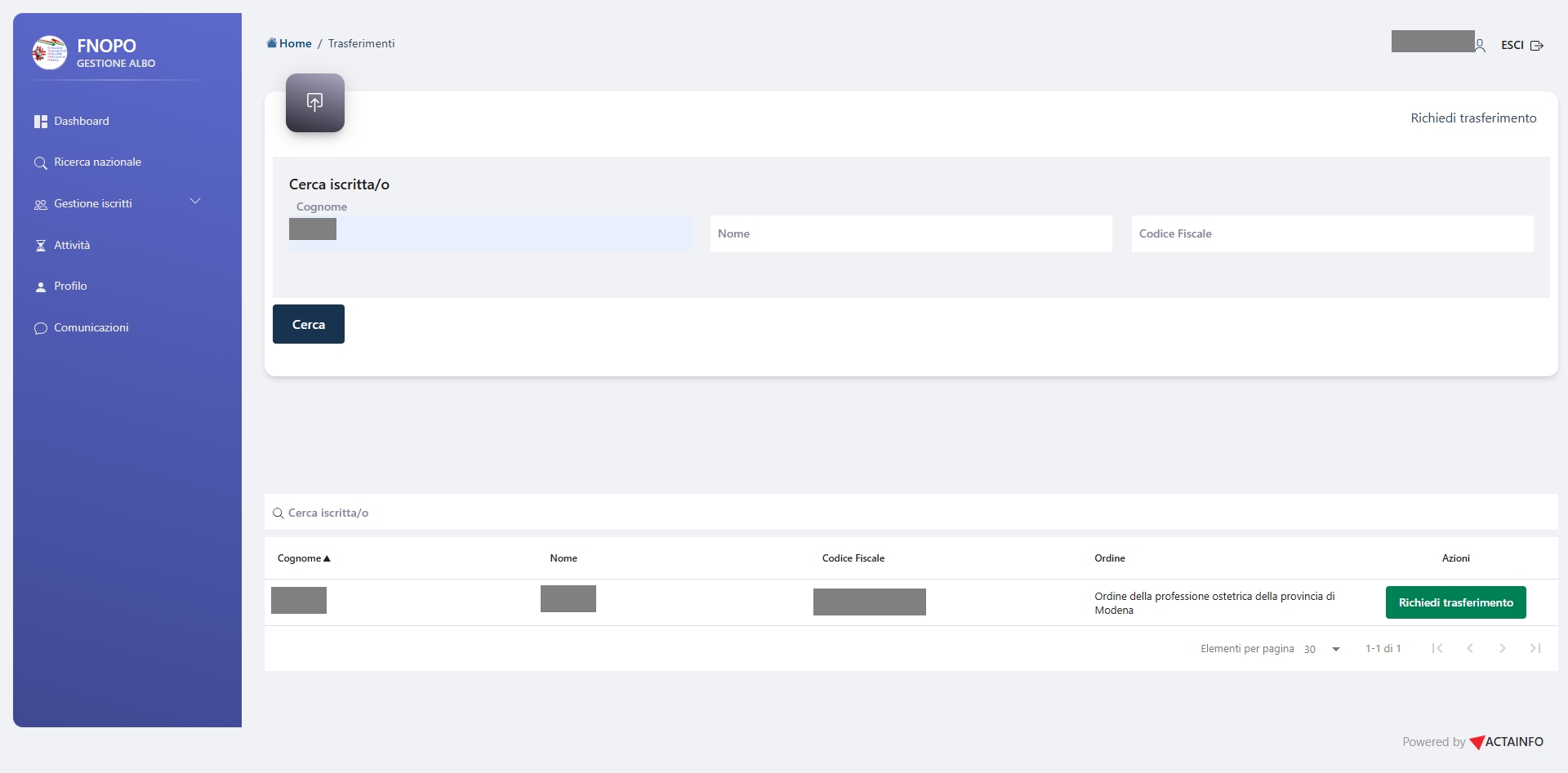Click the ESCI logout button
Viewport: 1568px width, 773px height.
click(1521, 46)
